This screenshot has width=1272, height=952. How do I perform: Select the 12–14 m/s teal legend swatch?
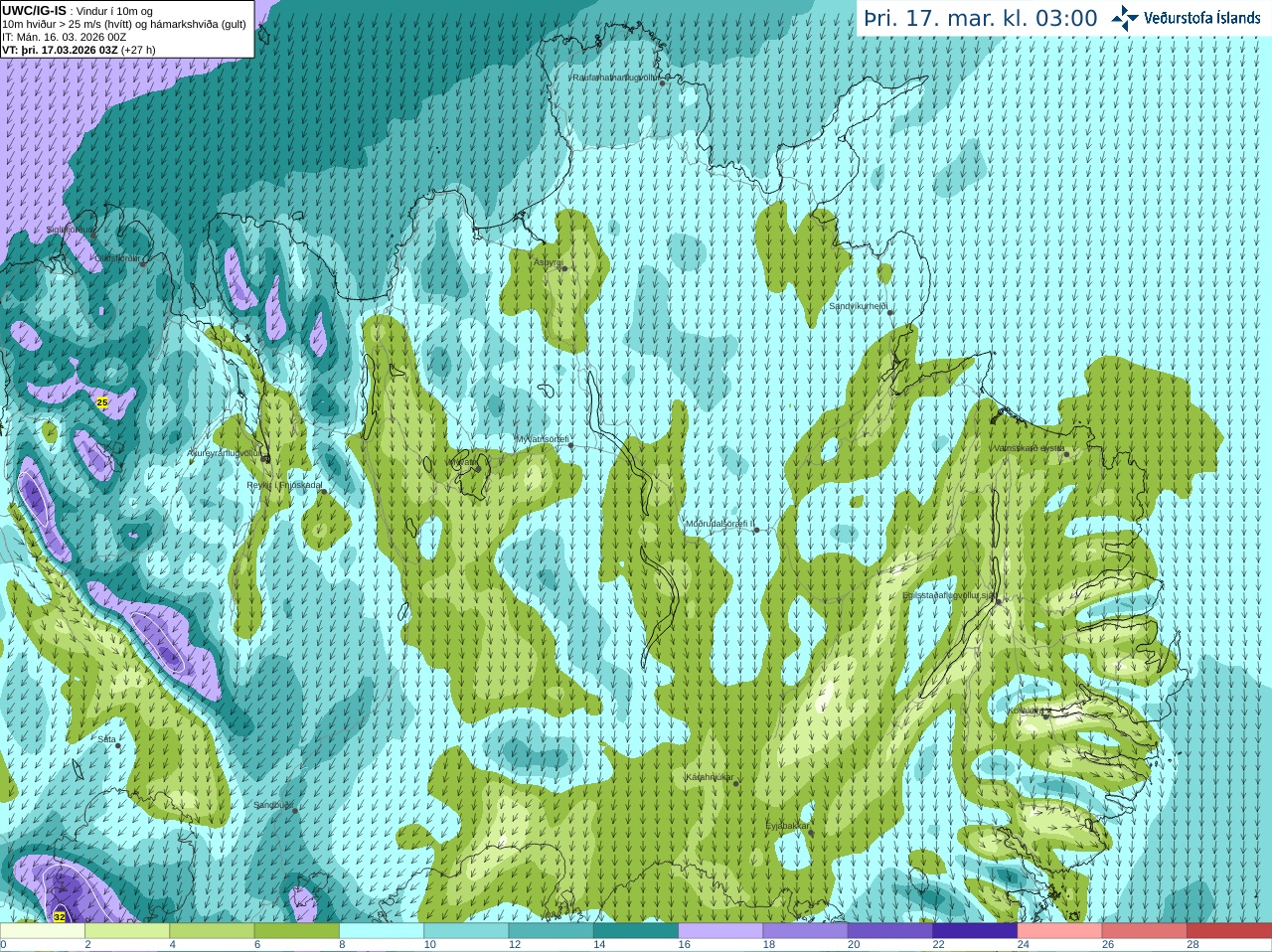pos(552,931)
